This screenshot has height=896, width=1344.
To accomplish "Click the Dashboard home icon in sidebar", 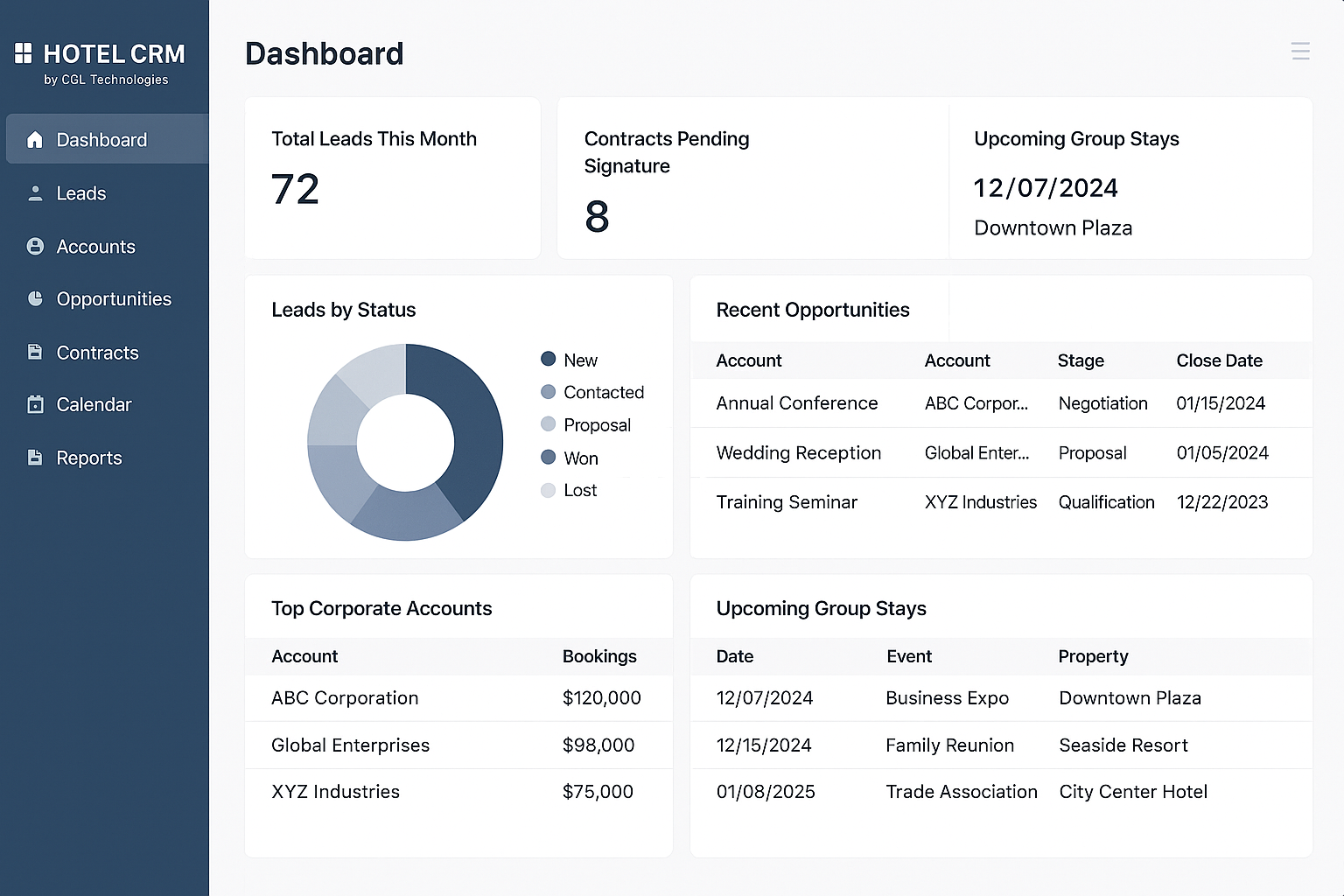I will [x=35, y=140].
